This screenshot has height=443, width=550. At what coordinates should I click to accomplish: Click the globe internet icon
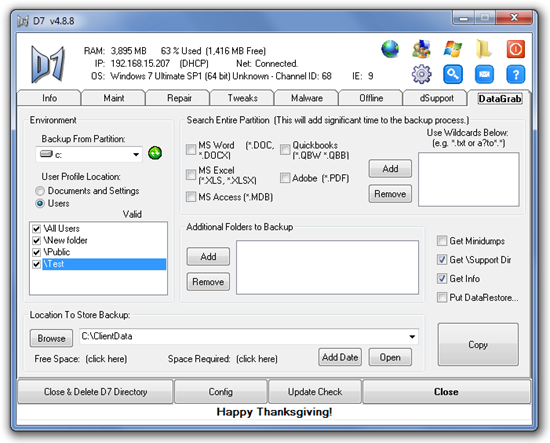(x=390, y=48)
